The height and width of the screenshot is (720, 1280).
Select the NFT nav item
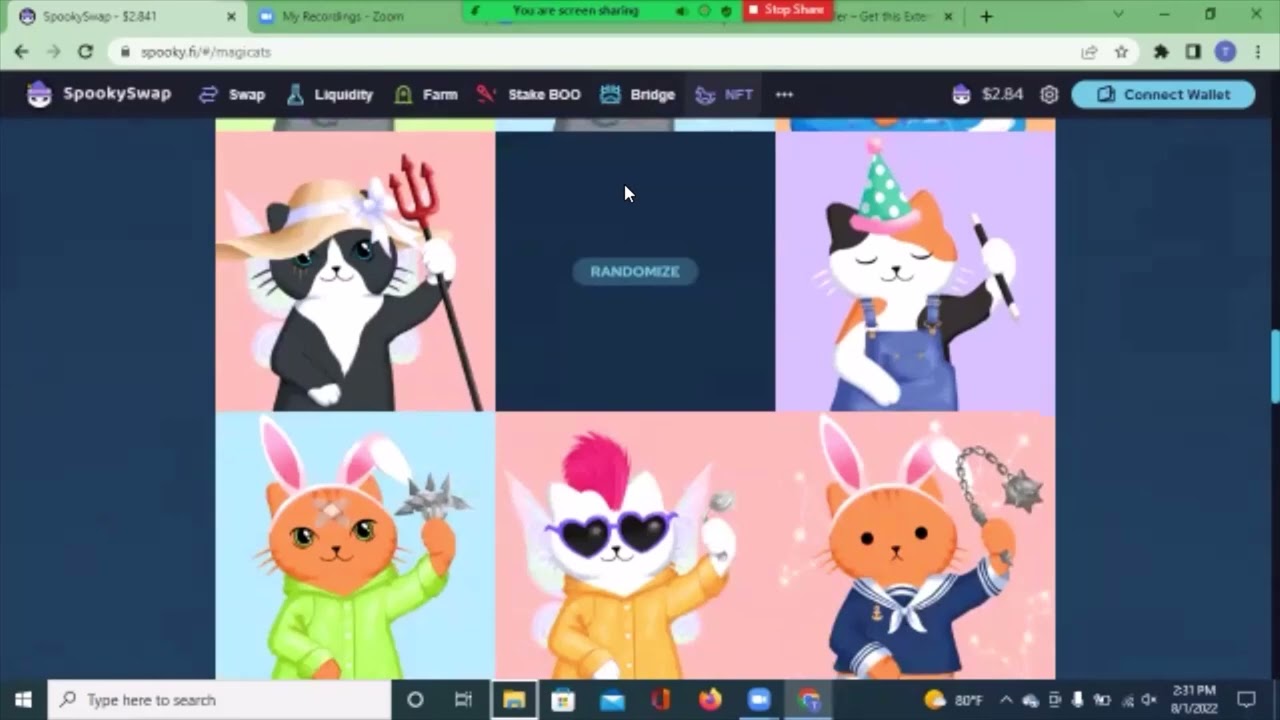[724, 95]
